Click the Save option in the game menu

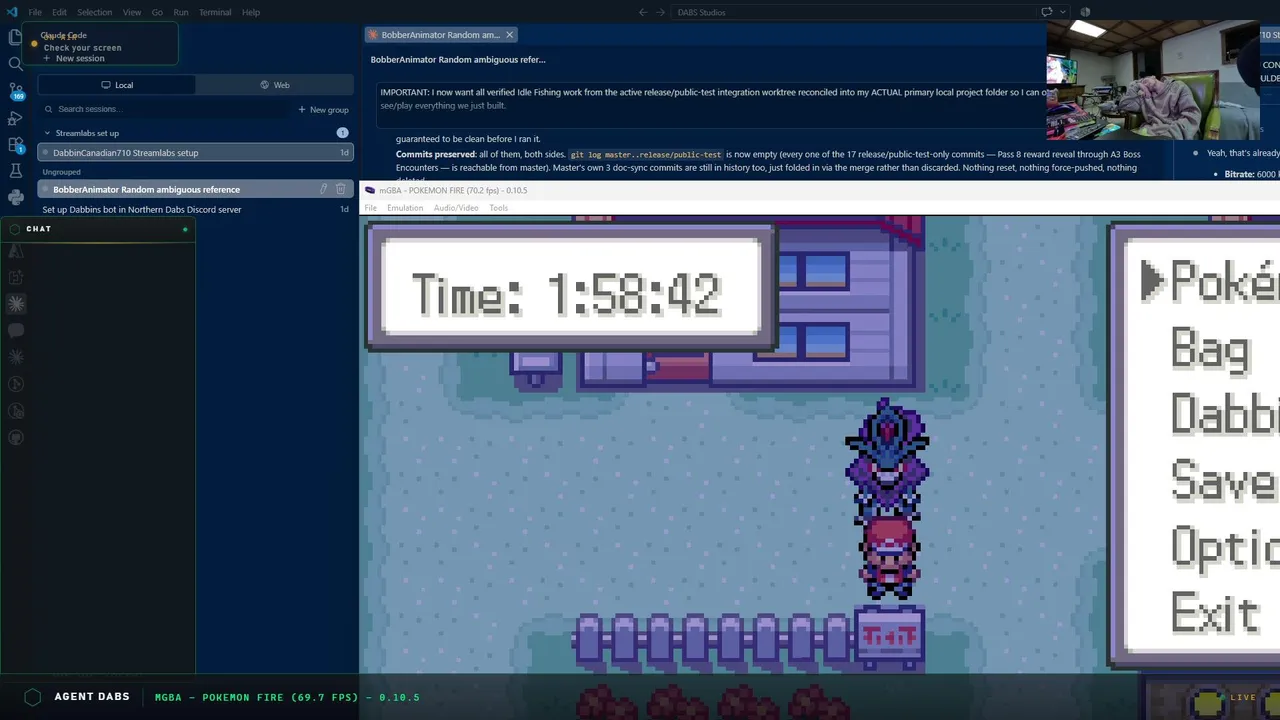1224,480
